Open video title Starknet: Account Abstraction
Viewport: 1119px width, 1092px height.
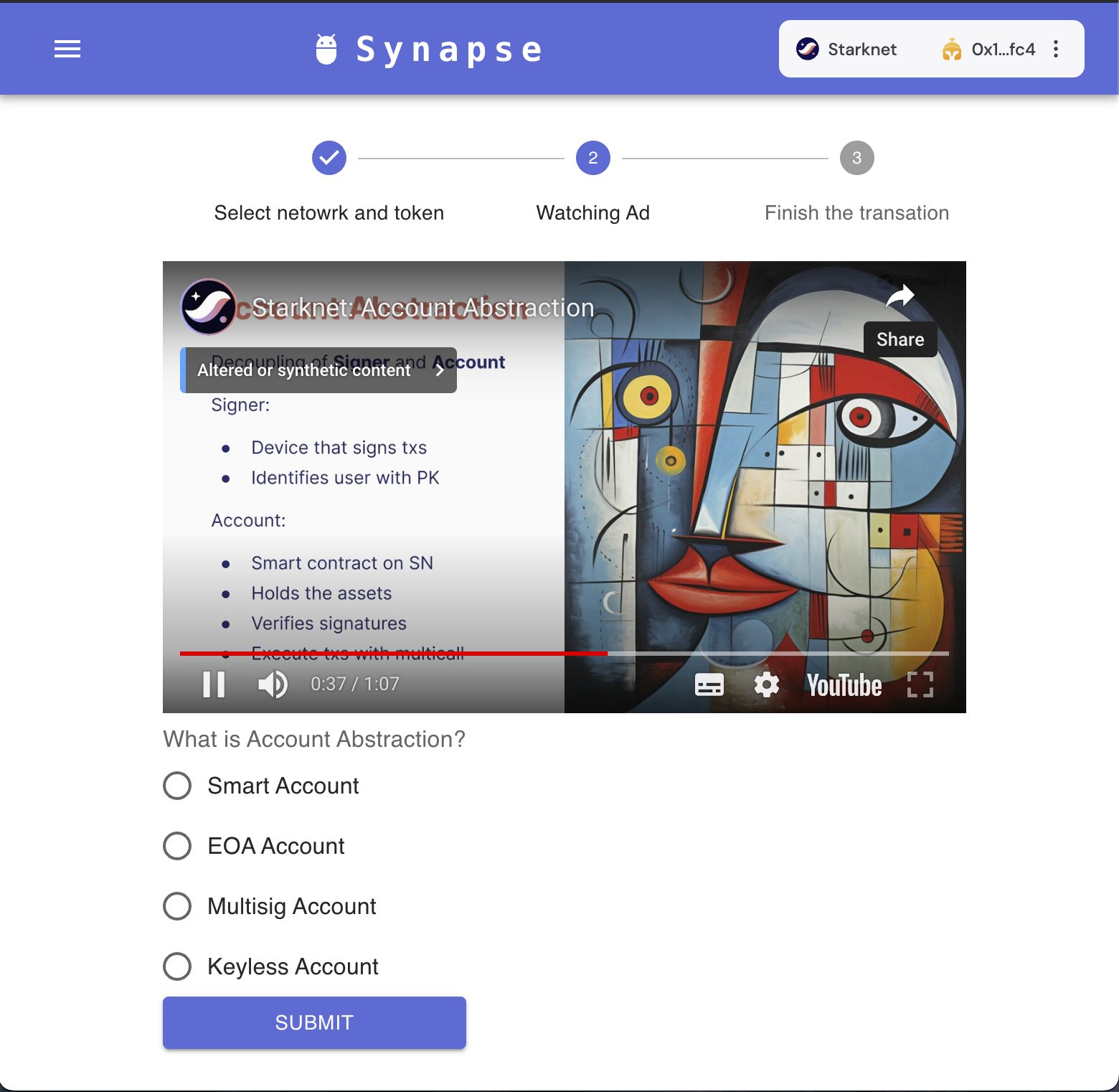point(423,308)
